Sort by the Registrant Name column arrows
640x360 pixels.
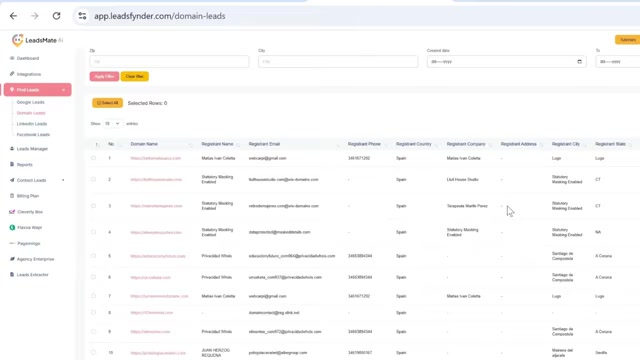coord(238,144)
